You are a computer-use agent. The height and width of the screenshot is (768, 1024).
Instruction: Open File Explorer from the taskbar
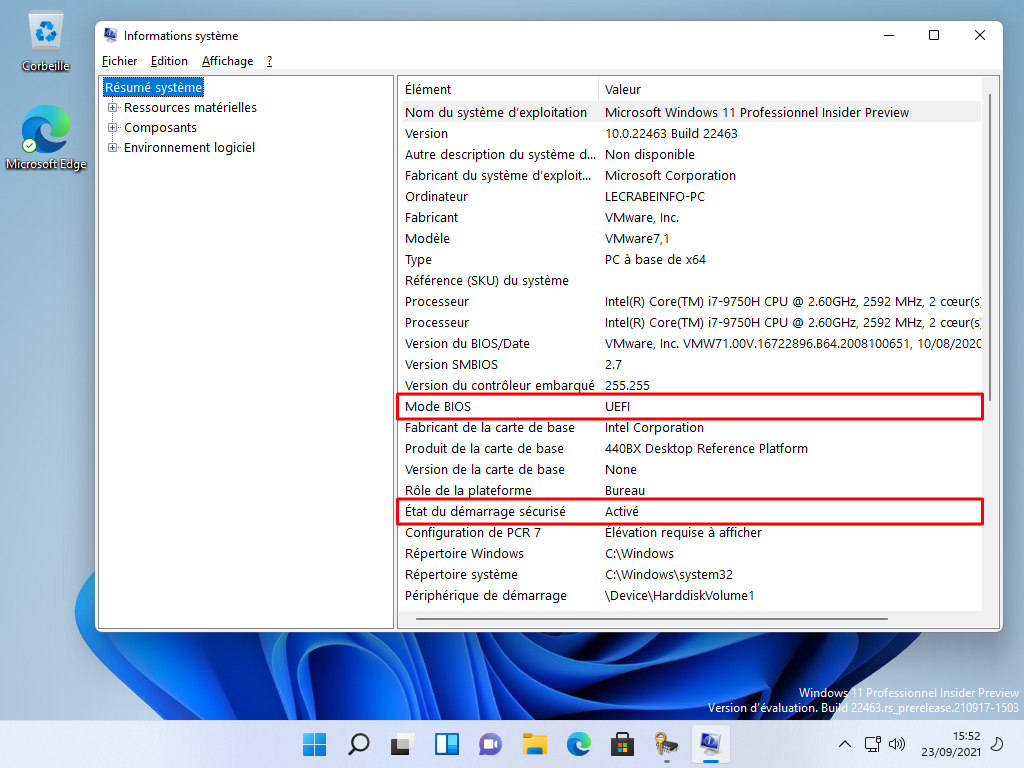535,744
